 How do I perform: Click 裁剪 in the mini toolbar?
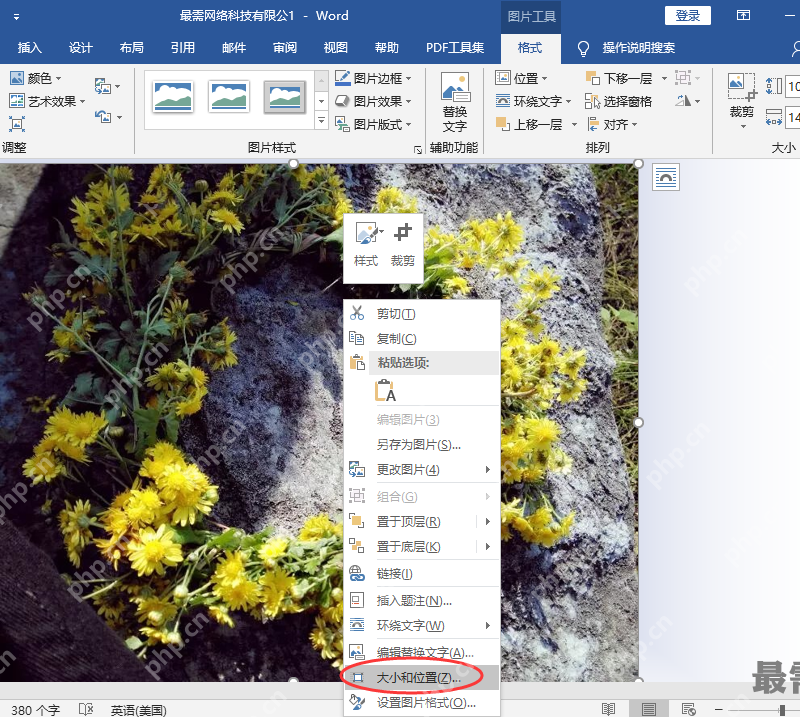coord(403,245)
